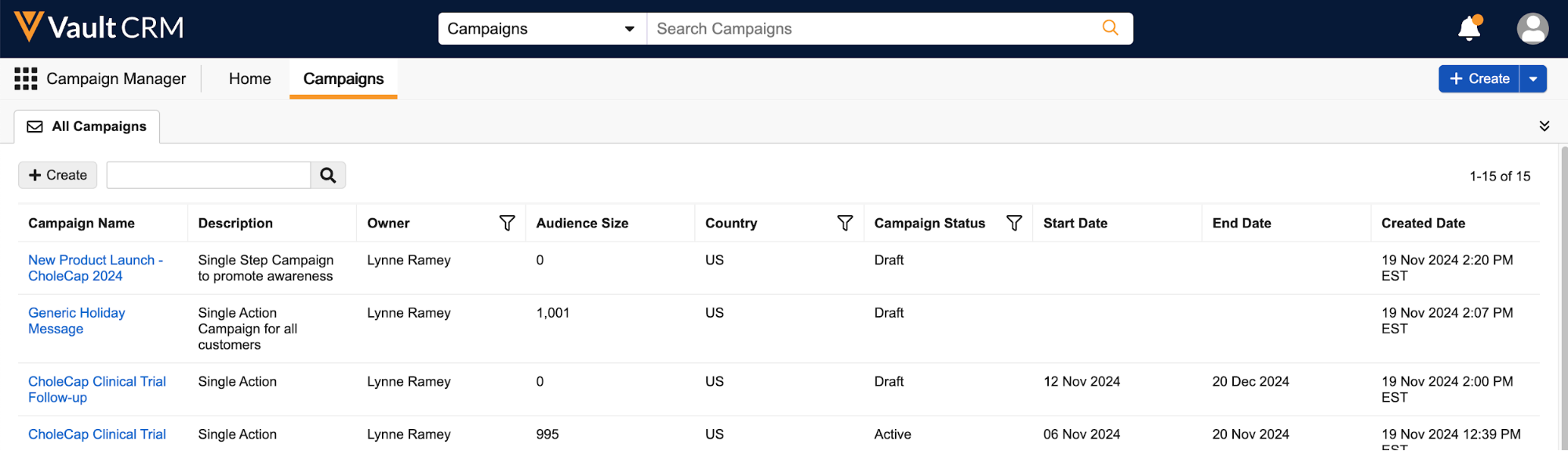Screen dimensions: 1568x451
Task: Filter by the Country column
Action: coord(845,224)
